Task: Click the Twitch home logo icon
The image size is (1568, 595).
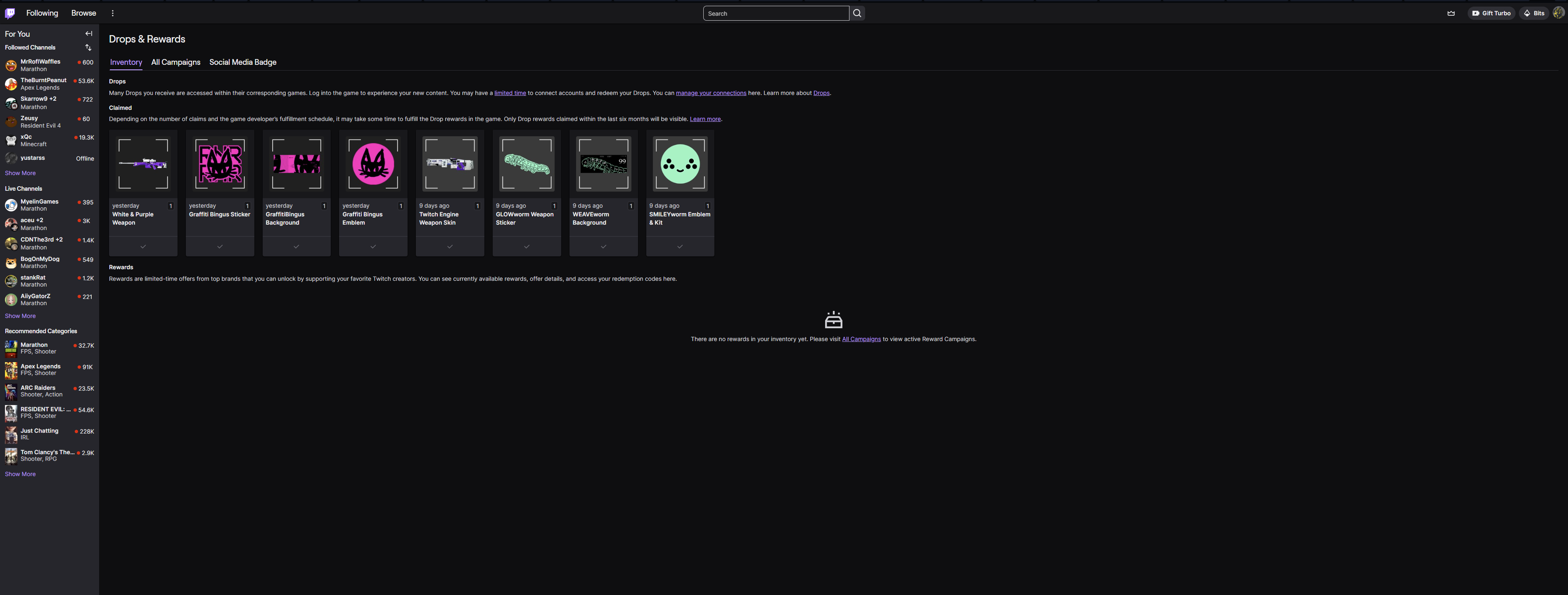Action: (10, 13)
